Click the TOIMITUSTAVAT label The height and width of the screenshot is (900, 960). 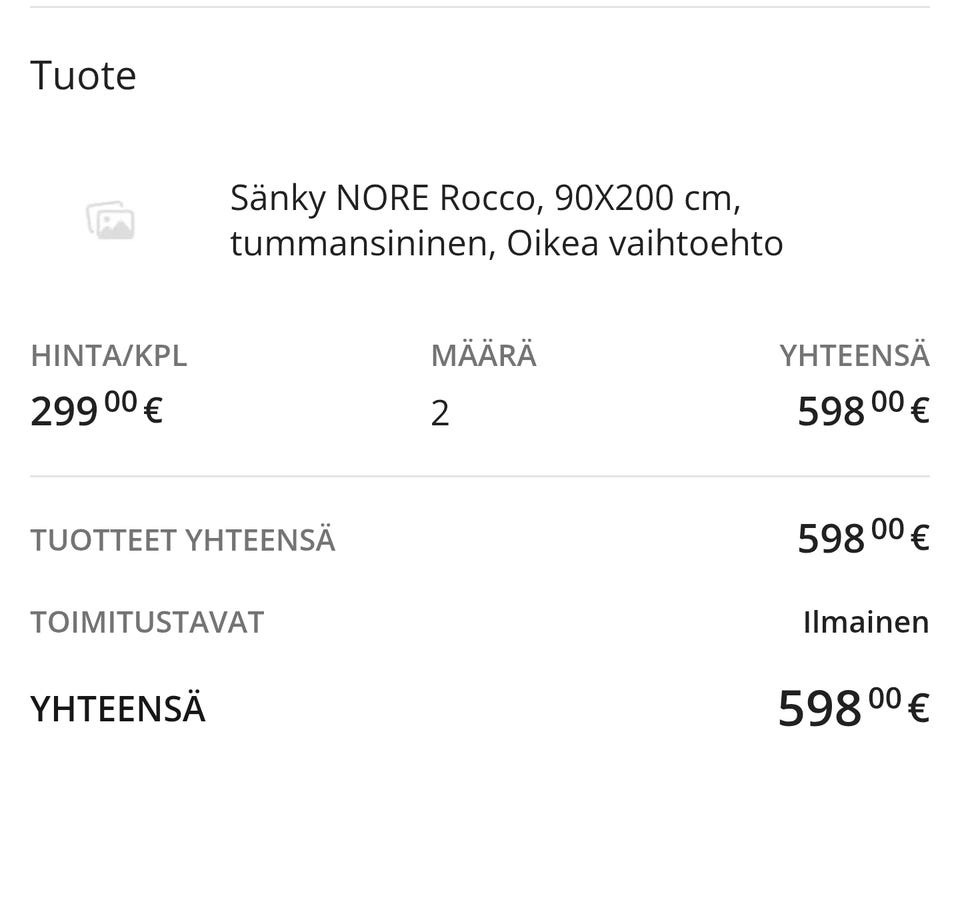point(147,622)
